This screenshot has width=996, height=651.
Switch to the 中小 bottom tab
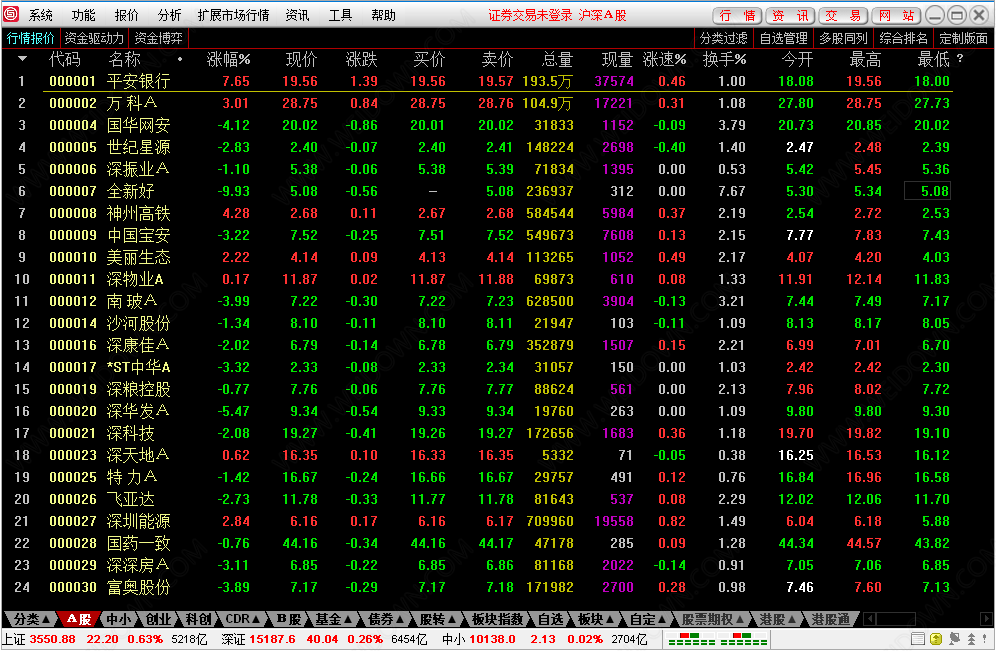[119, 619]
